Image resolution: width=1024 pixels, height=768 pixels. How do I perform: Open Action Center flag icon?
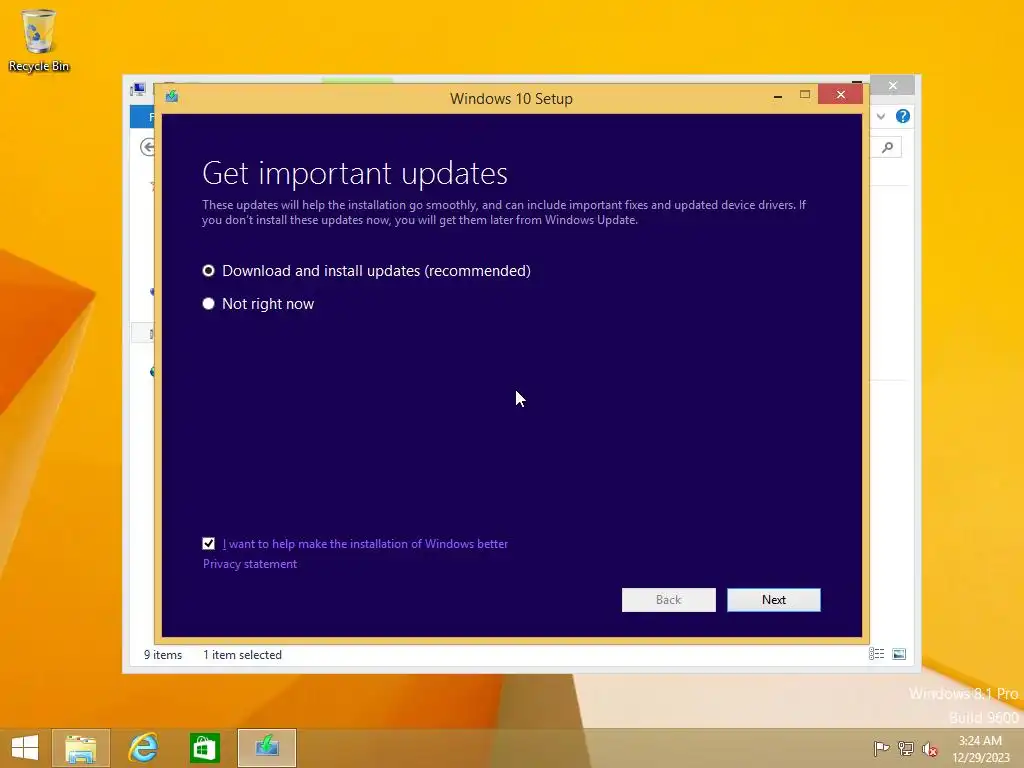[x=880, y=748]
